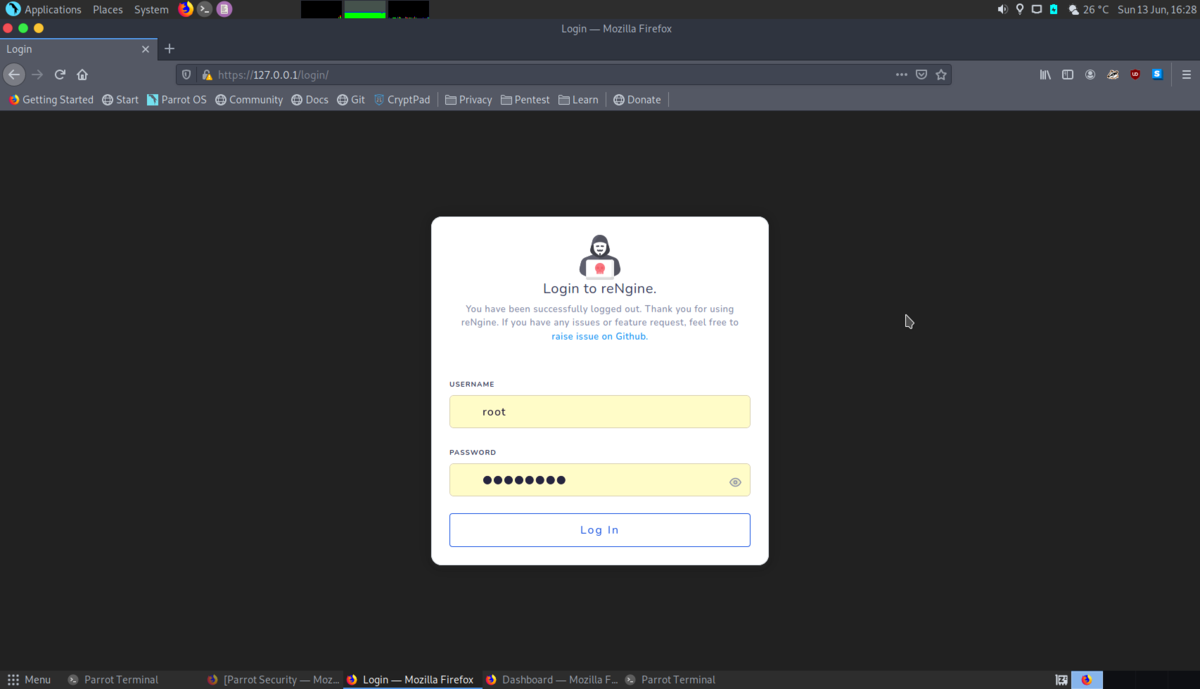Show site security padlock information

207,74
